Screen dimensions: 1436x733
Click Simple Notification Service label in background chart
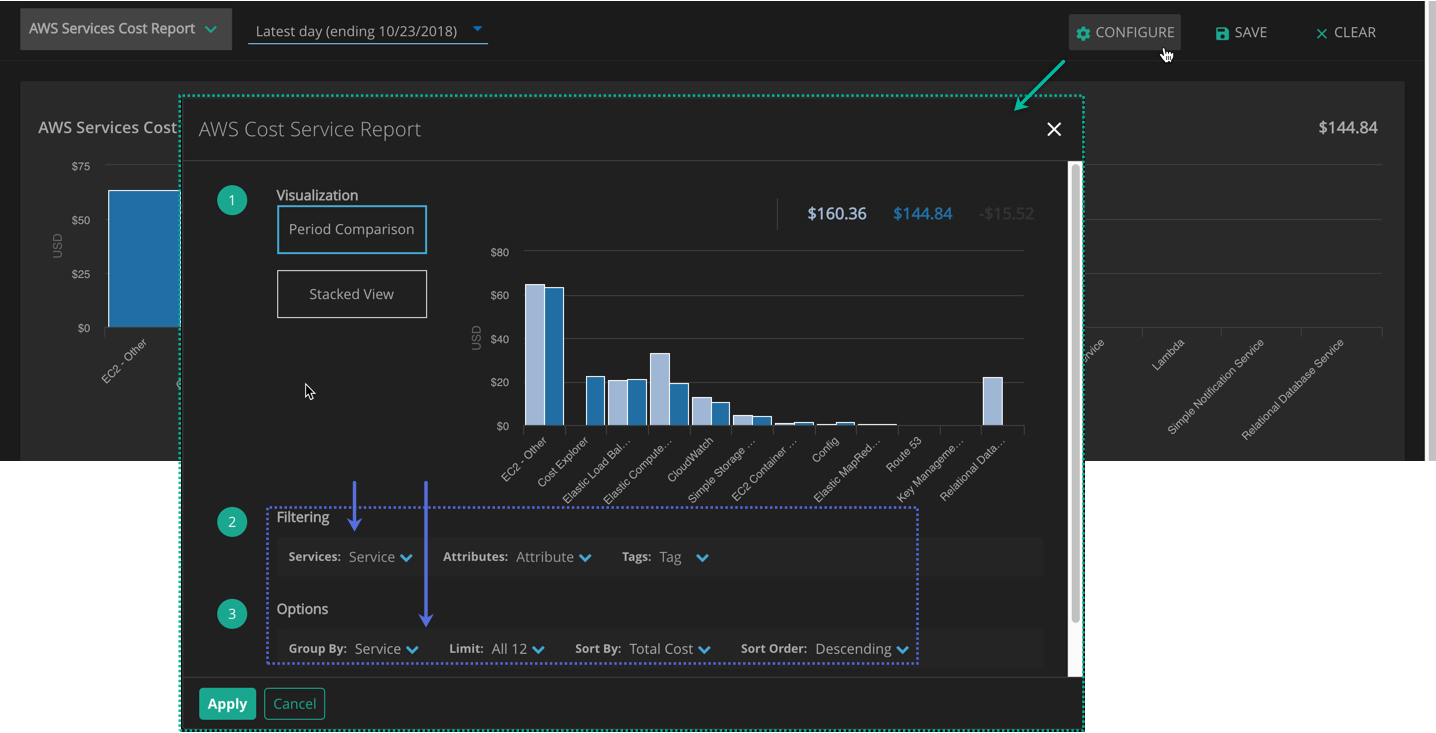click(1216, 386)
